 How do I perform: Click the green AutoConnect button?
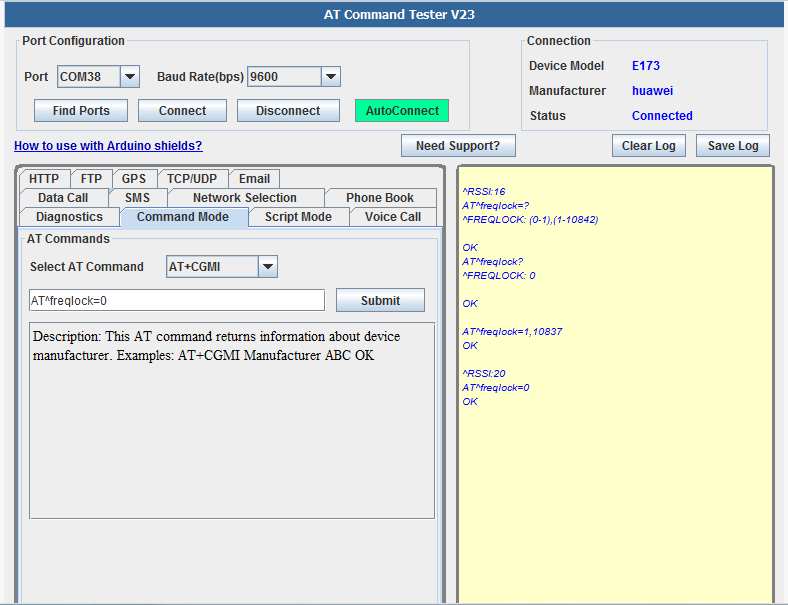point(402,111)
